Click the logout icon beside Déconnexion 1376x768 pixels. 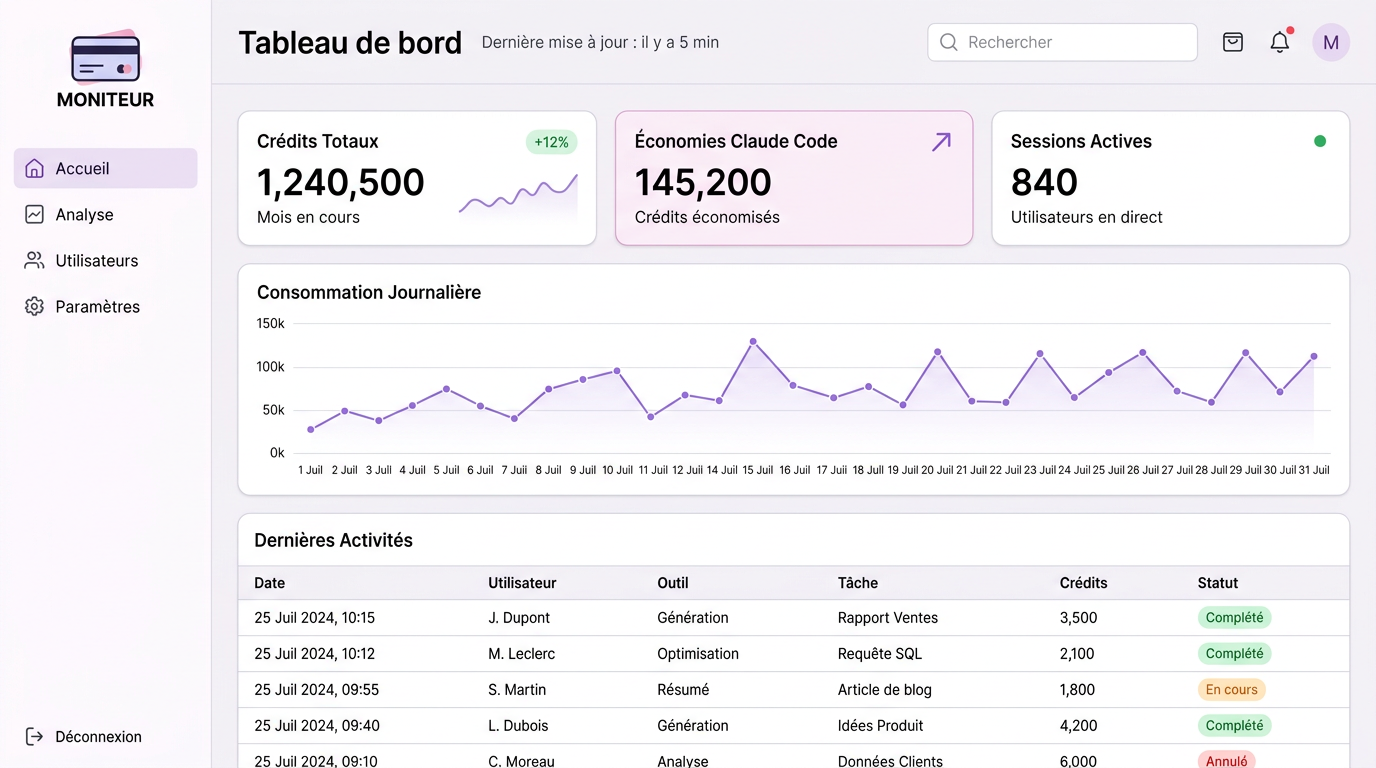click(34, 736)
